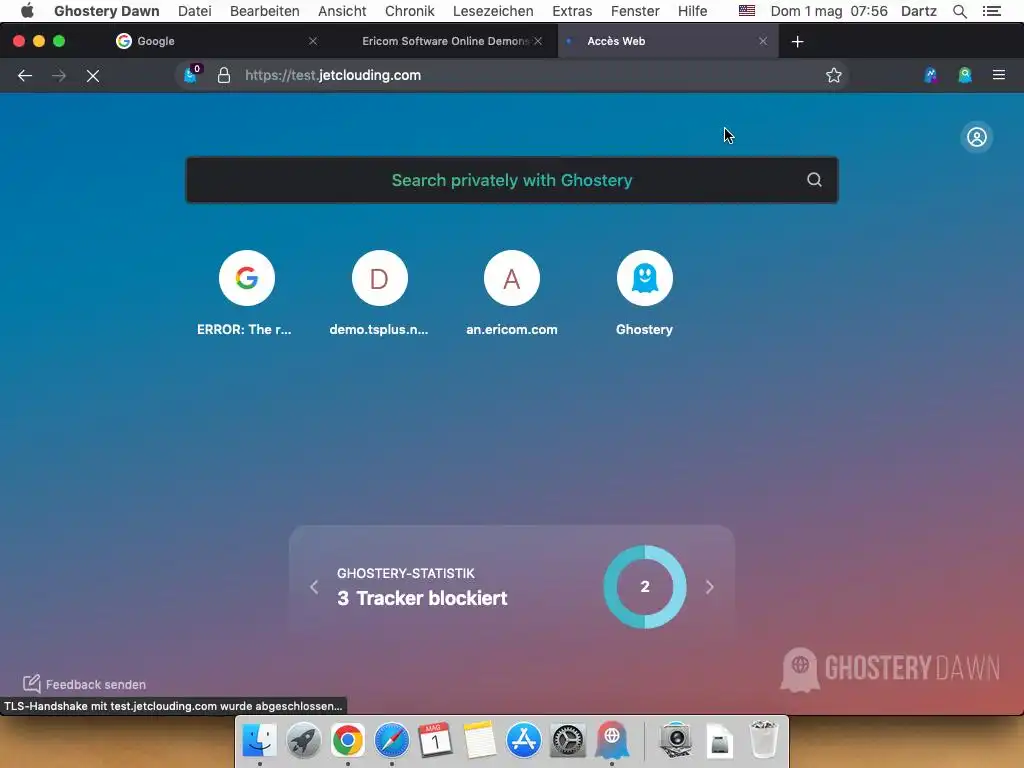Click the forward navigation arrow

pos(59,76)
